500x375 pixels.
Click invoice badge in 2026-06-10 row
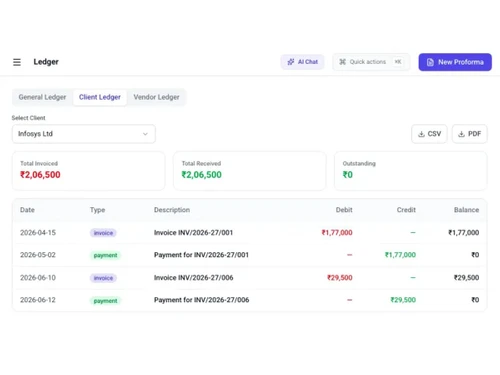(x=103, y=278)
